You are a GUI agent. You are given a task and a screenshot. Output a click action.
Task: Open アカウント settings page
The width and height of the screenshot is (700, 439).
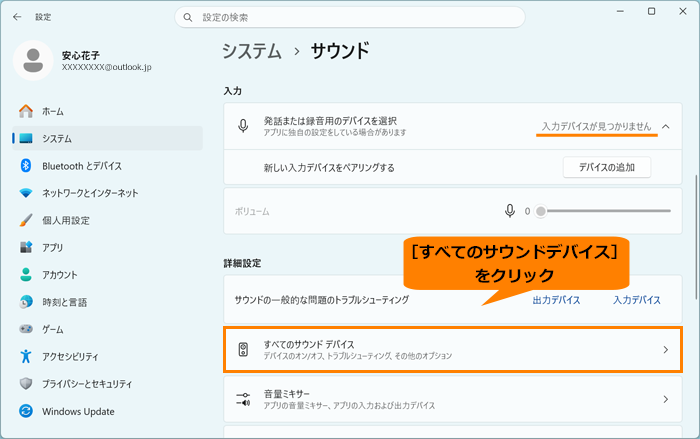107,275
